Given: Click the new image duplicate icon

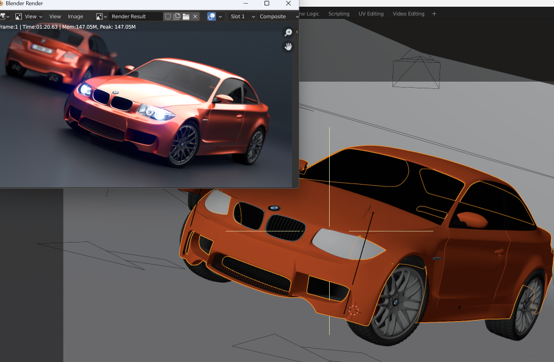Looking at the screenshot, I should point(177,17).
